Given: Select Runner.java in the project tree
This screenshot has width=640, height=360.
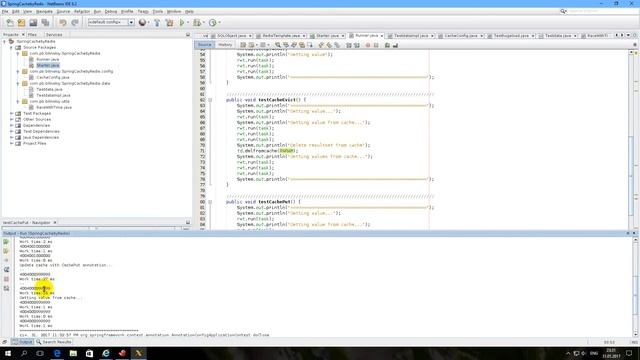Looking at the screenshot, I should [x=47, y=59].
